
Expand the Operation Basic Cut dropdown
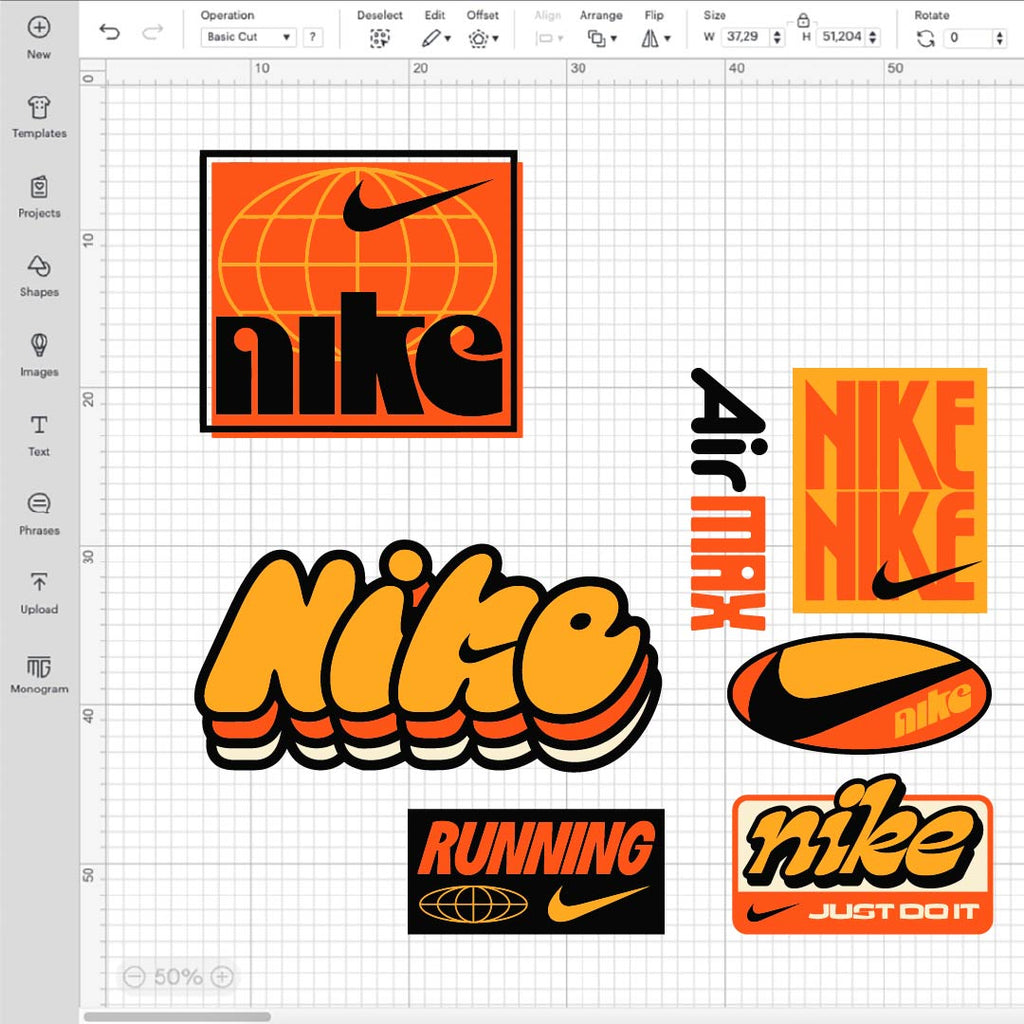pos(248,37)
